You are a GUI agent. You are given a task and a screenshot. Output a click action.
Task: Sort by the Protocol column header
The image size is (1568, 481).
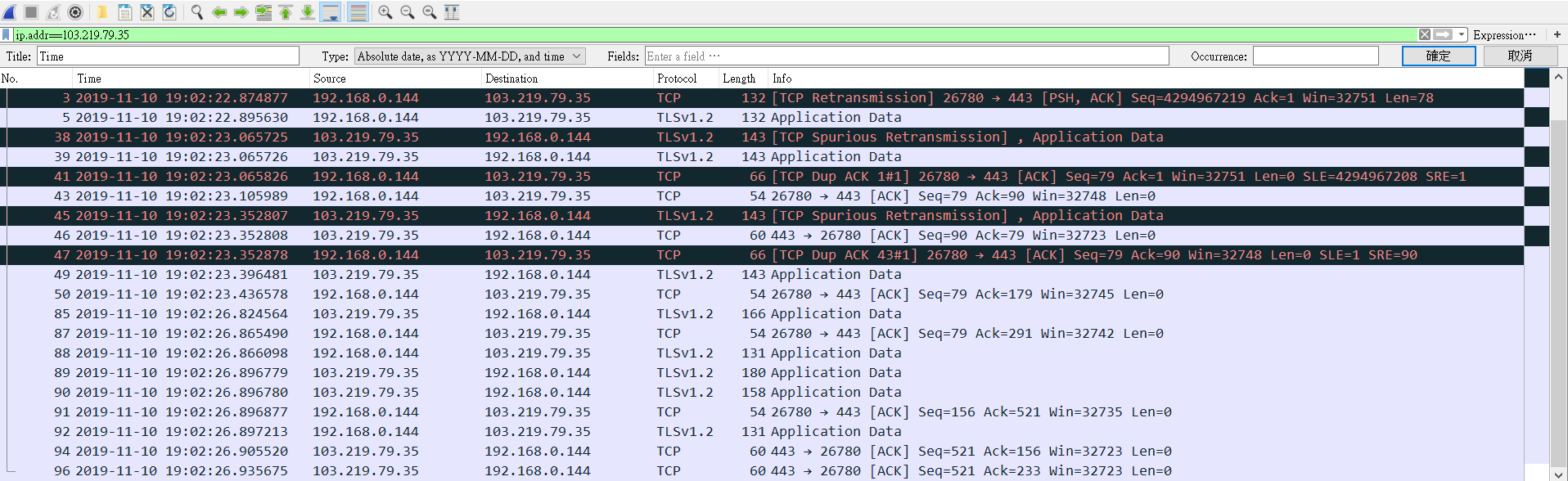686,79
